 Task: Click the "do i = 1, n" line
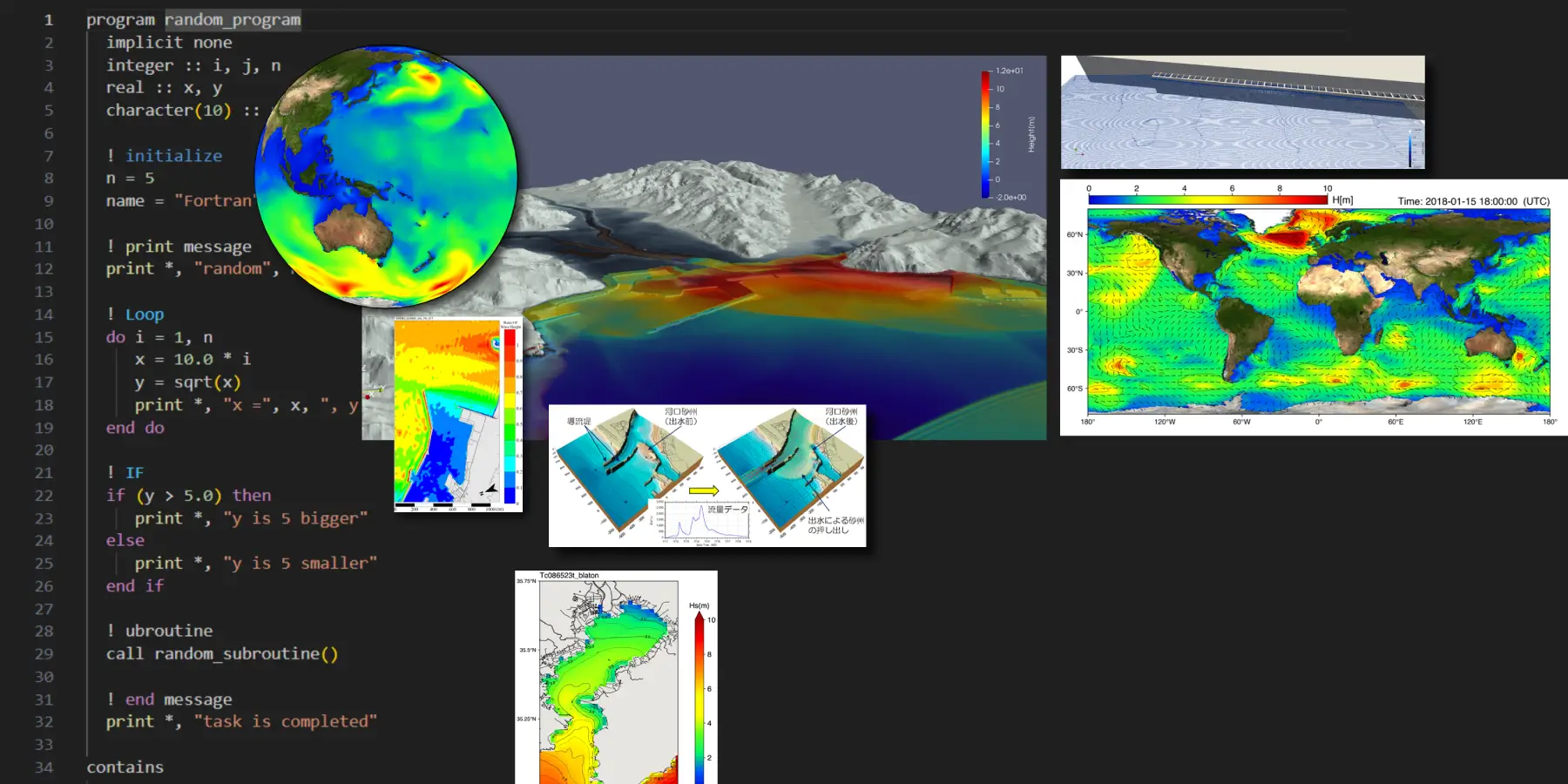click(x=159, y=337)
